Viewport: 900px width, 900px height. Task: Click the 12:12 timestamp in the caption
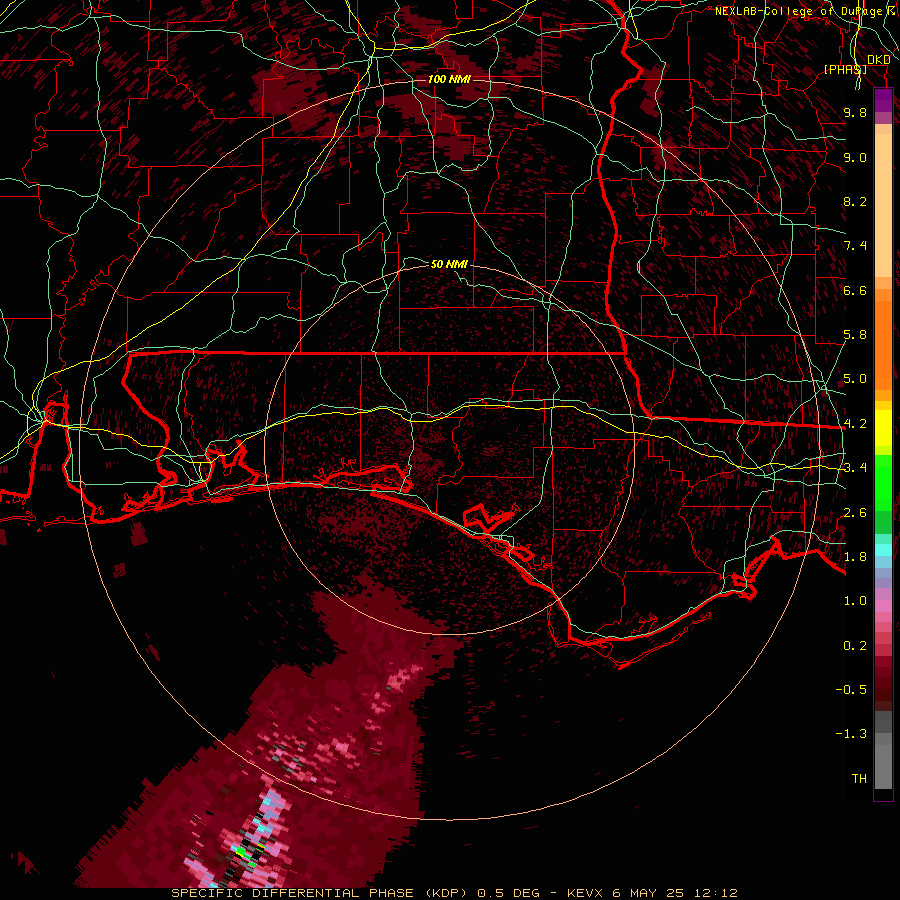(x=715, y=893)
